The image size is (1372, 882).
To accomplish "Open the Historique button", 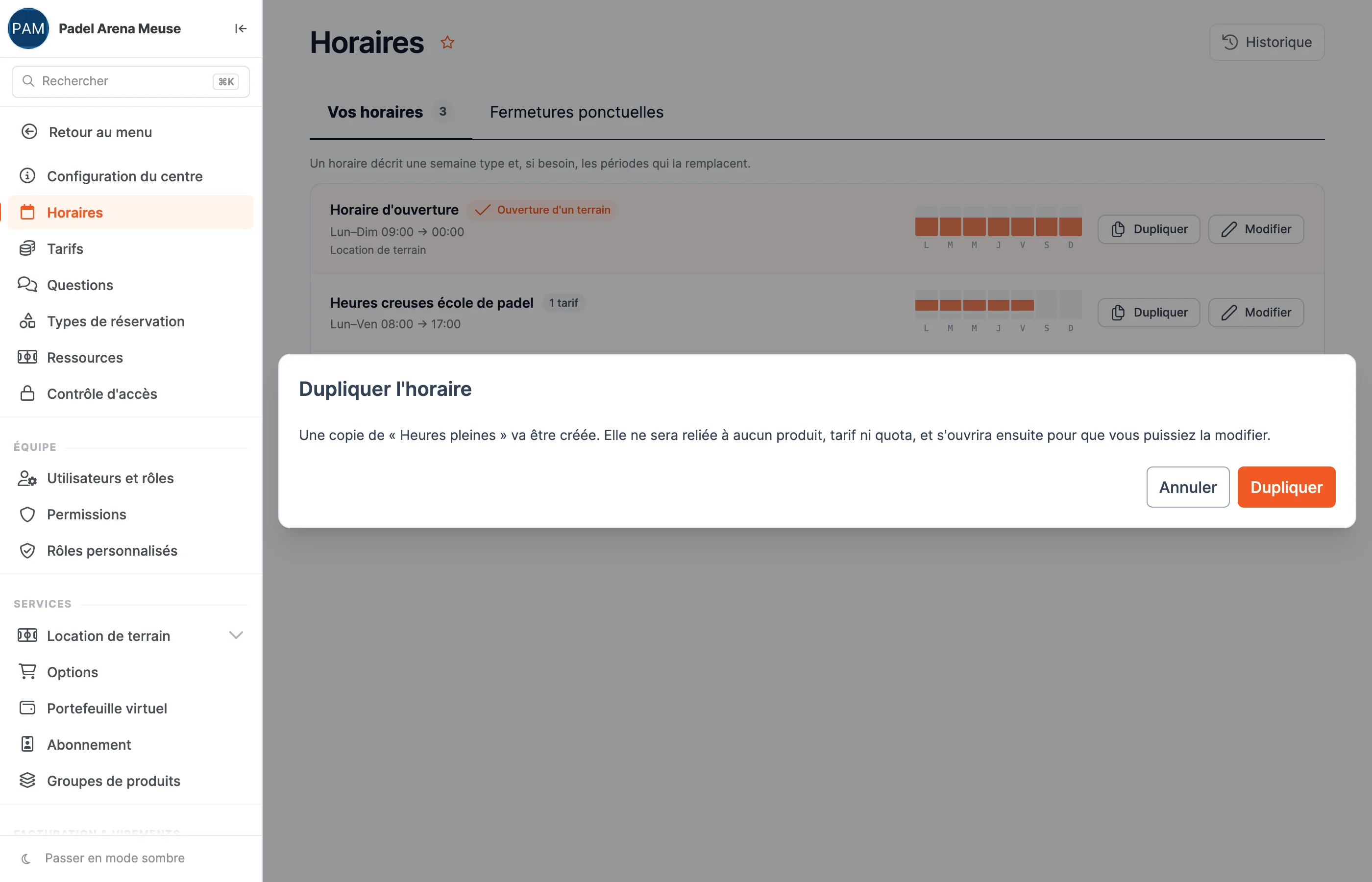I will (x=1267, y=42).
